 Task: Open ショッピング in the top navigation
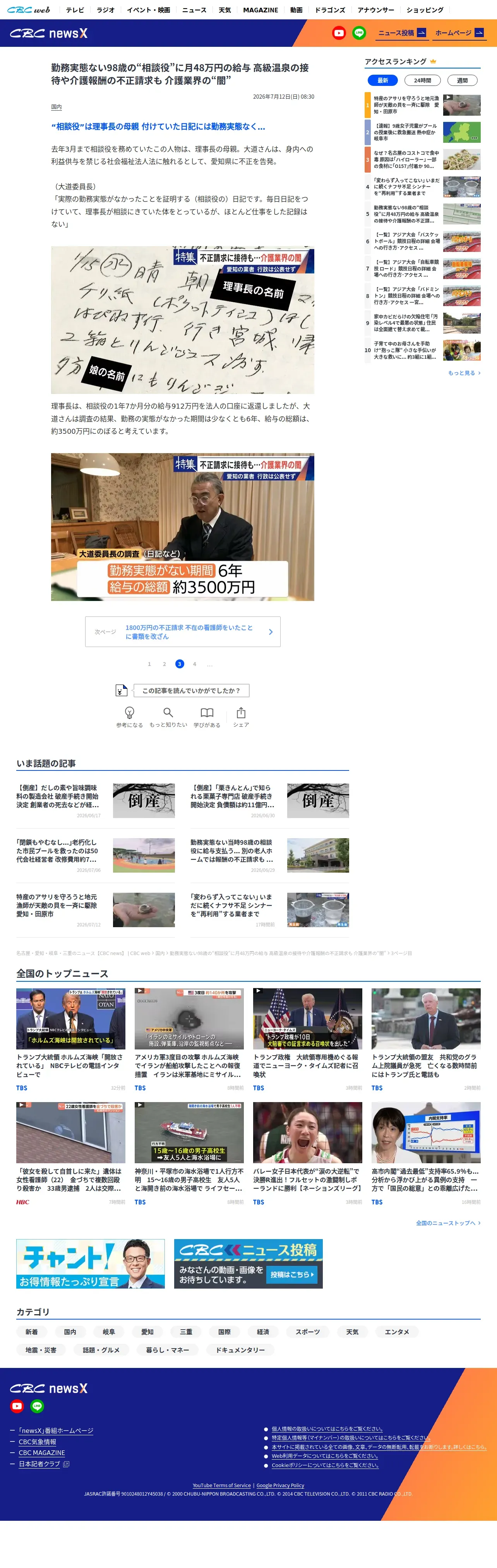tap(425, 10)
